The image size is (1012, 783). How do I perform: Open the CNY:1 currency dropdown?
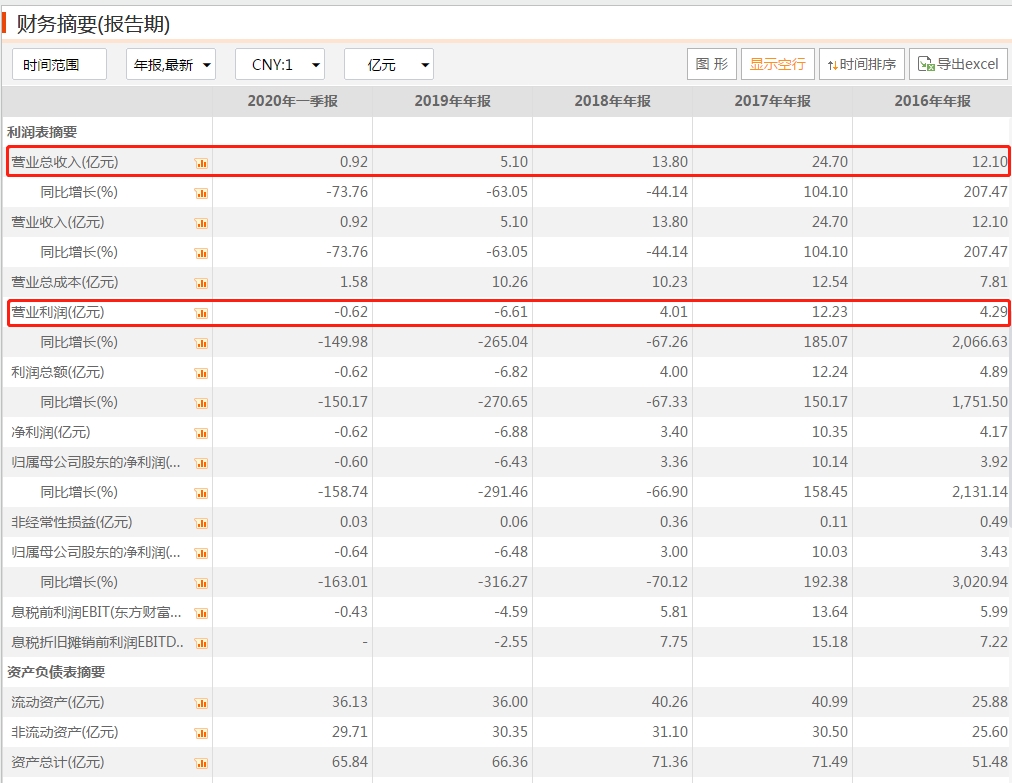click(279, 65)
